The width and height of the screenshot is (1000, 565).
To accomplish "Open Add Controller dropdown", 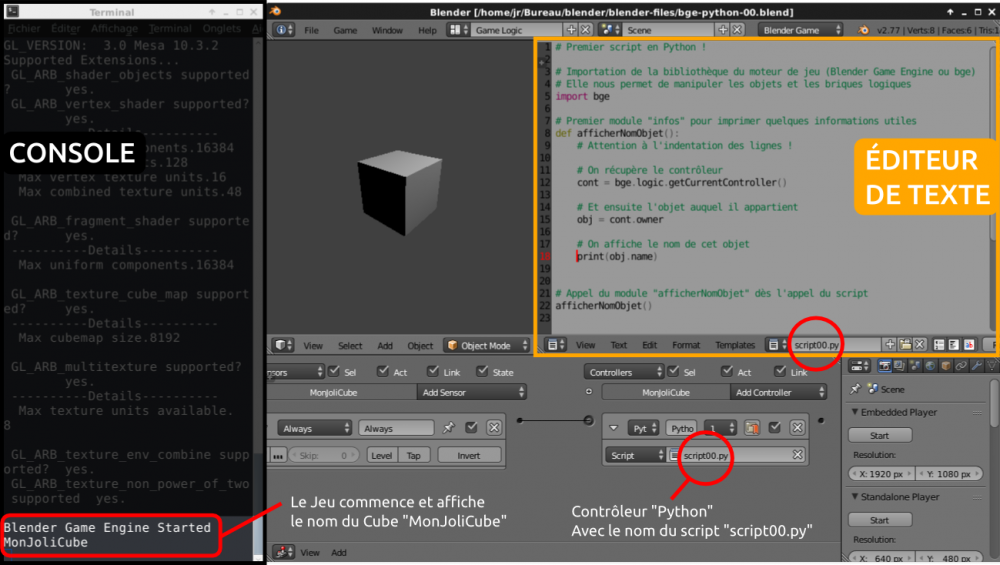I will [778, 392].
